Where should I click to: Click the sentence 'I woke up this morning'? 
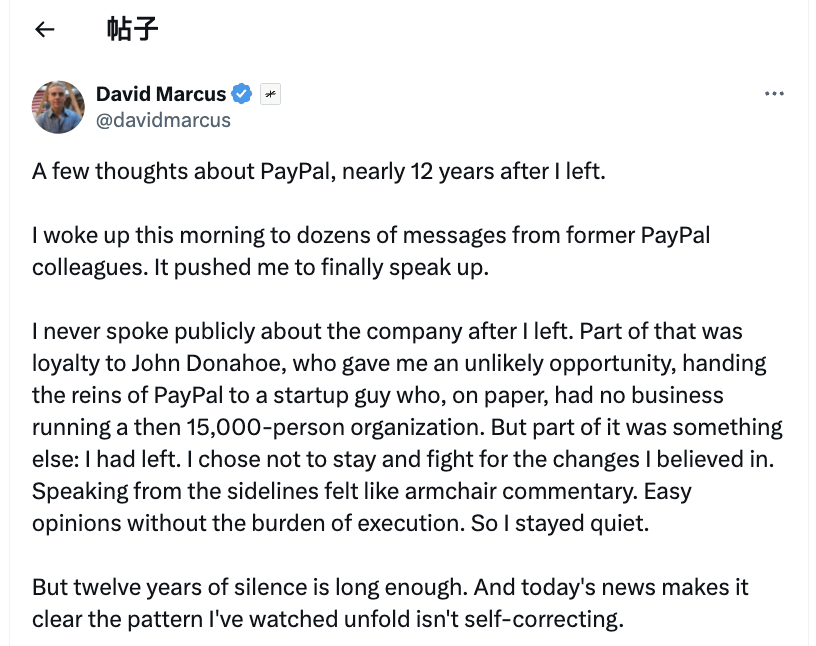[x=140, y=236]
